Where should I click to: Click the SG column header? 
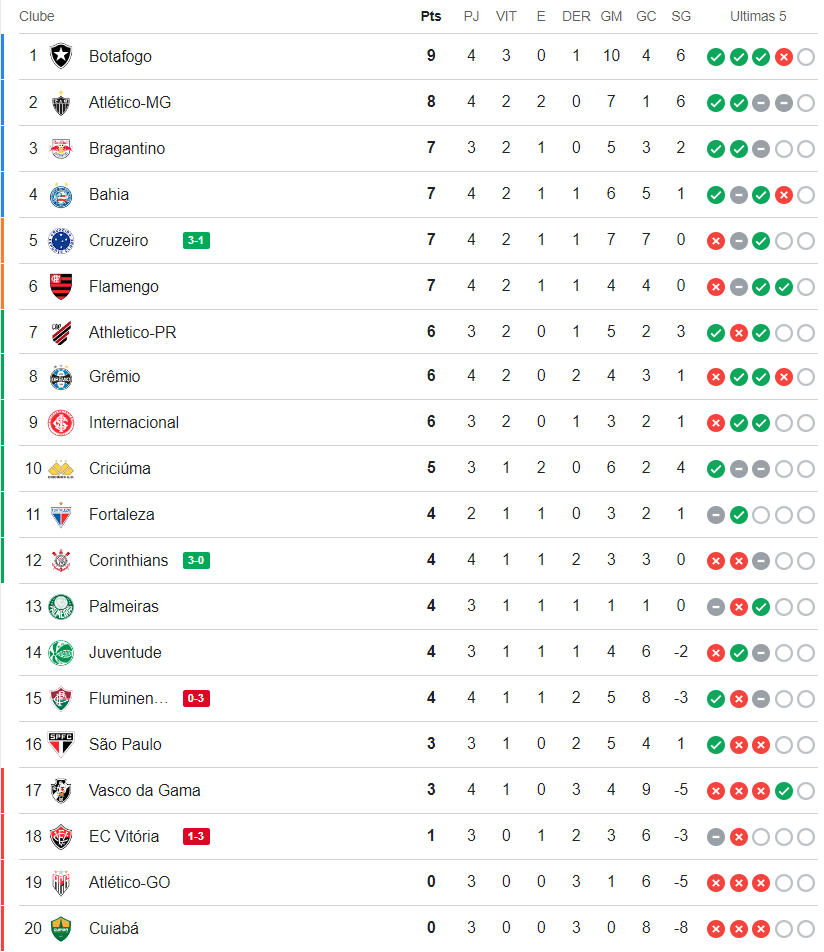(x=681, y=16)
